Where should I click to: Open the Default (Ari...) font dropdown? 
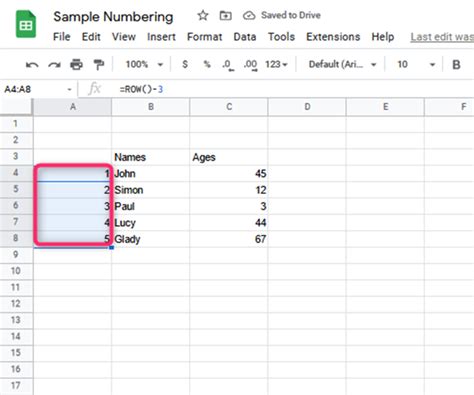(342, 64)
